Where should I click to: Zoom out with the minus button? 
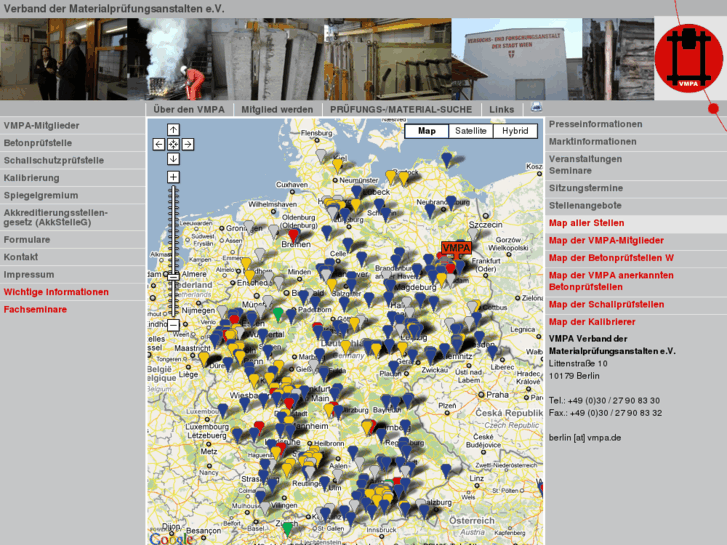coord(173,325)
